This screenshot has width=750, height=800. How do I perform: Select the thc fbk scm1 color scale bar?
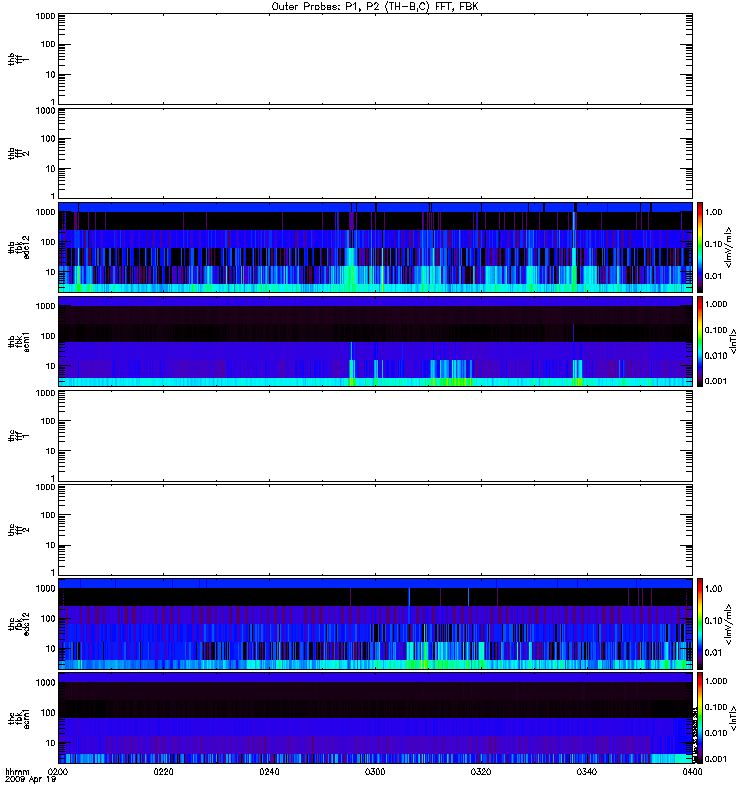pos(700,718)
